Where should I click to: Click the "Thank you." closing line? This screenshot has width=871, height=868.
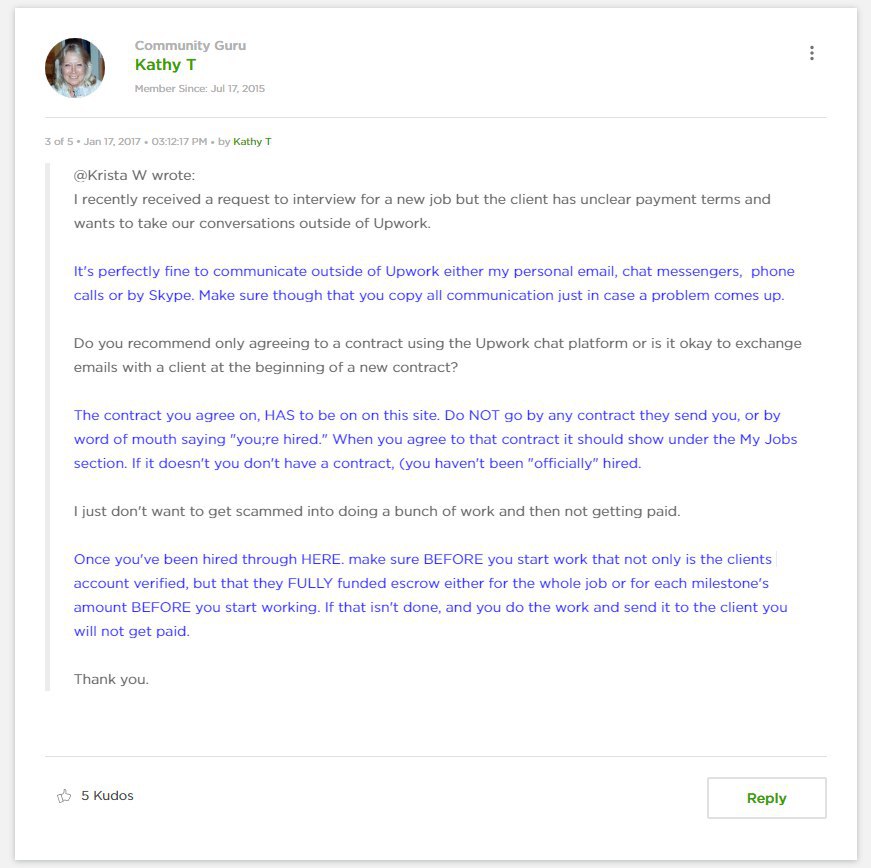pyautogui.click(x=111, y=679)
